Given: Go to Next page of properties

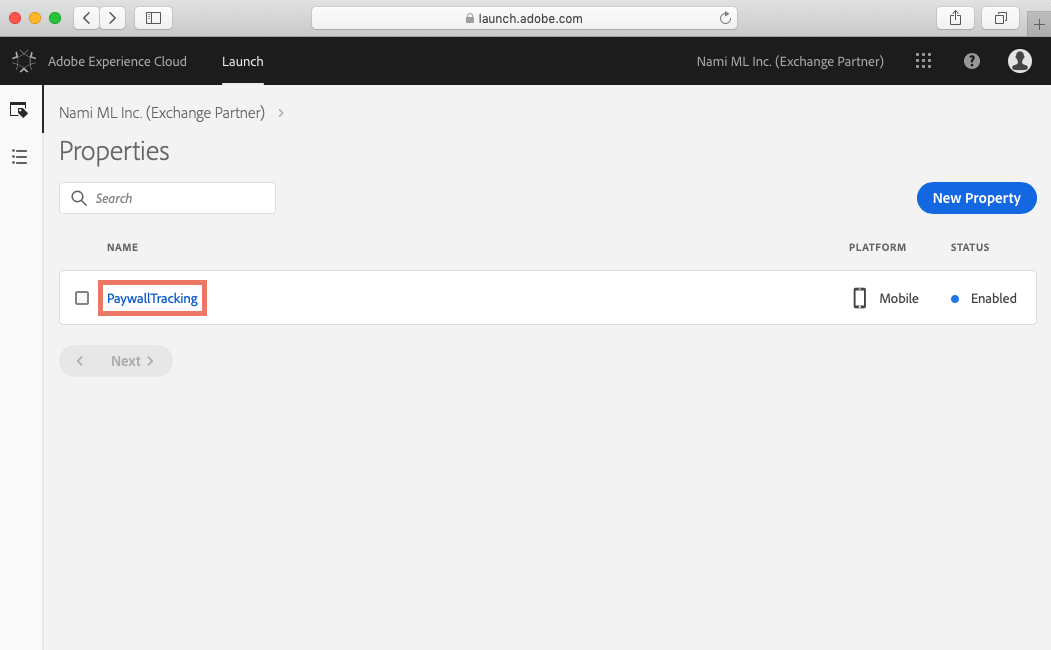Looking at the screenshot, I should (132, 361).
